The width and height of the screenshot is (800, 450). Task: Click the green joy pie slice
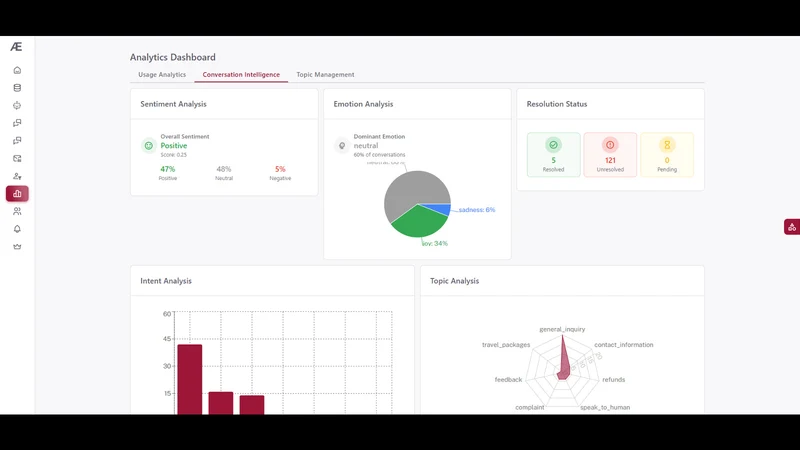419,222
